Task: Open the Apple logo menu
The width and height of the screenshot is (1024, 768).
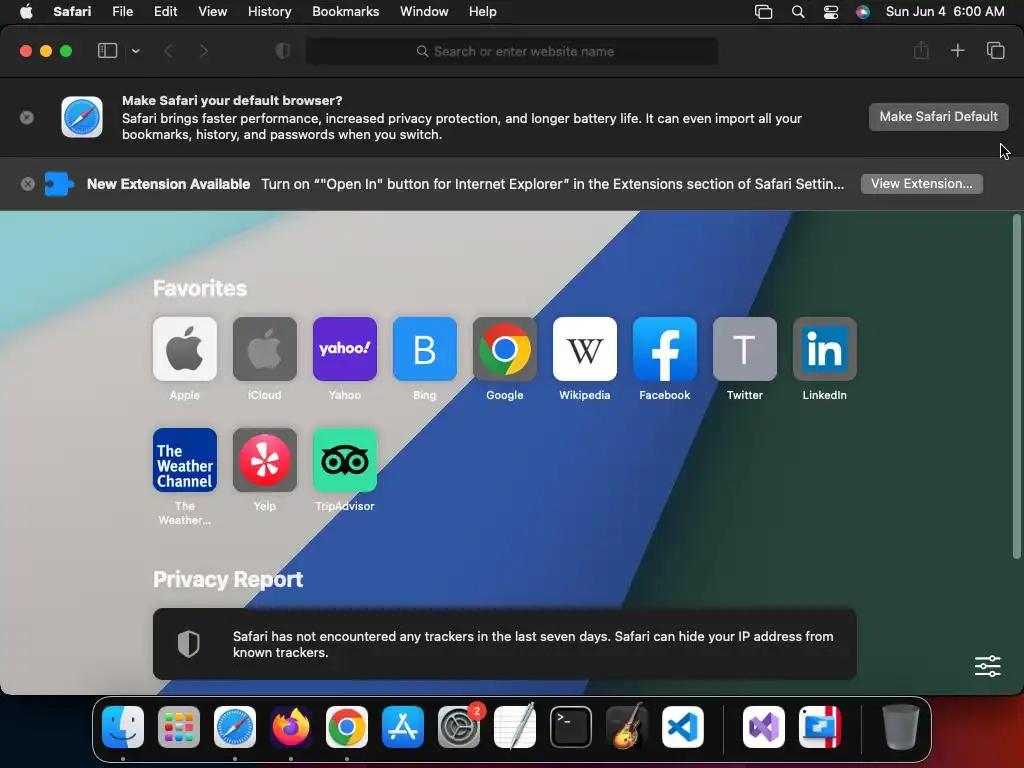Action: point(26,11)
